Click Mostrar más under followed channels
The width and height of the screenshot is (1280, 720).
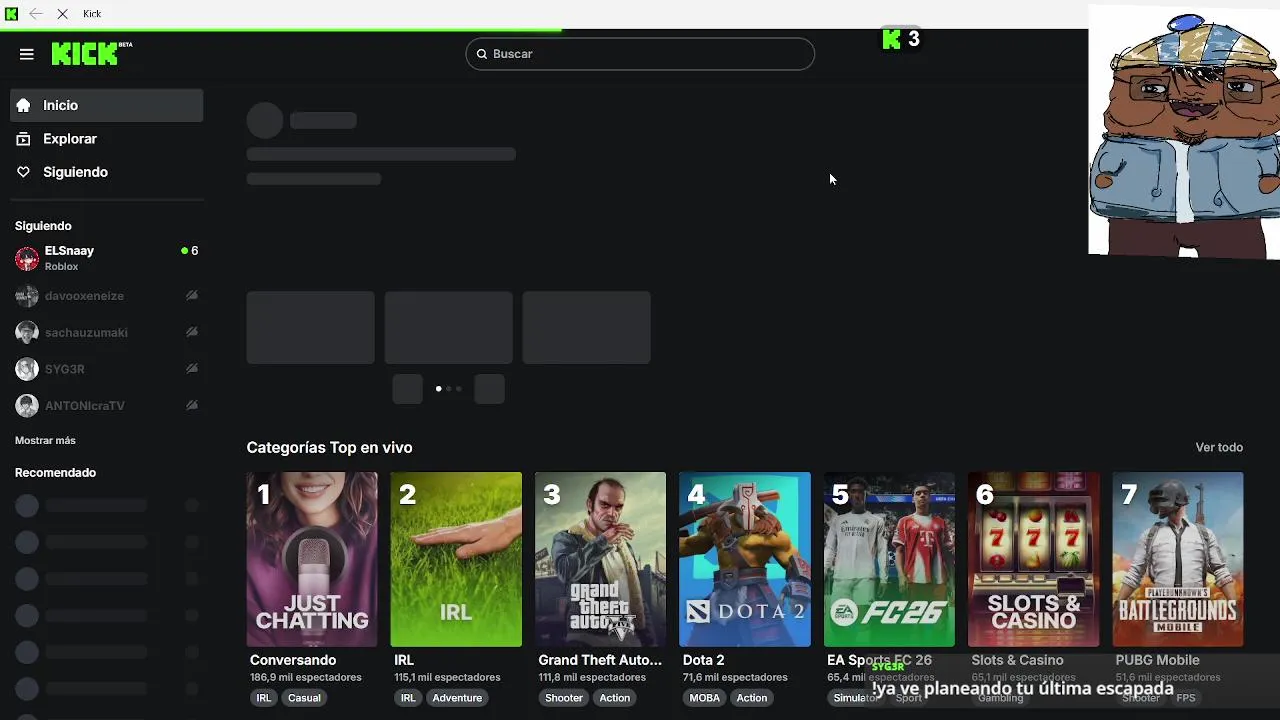(45, 440)
